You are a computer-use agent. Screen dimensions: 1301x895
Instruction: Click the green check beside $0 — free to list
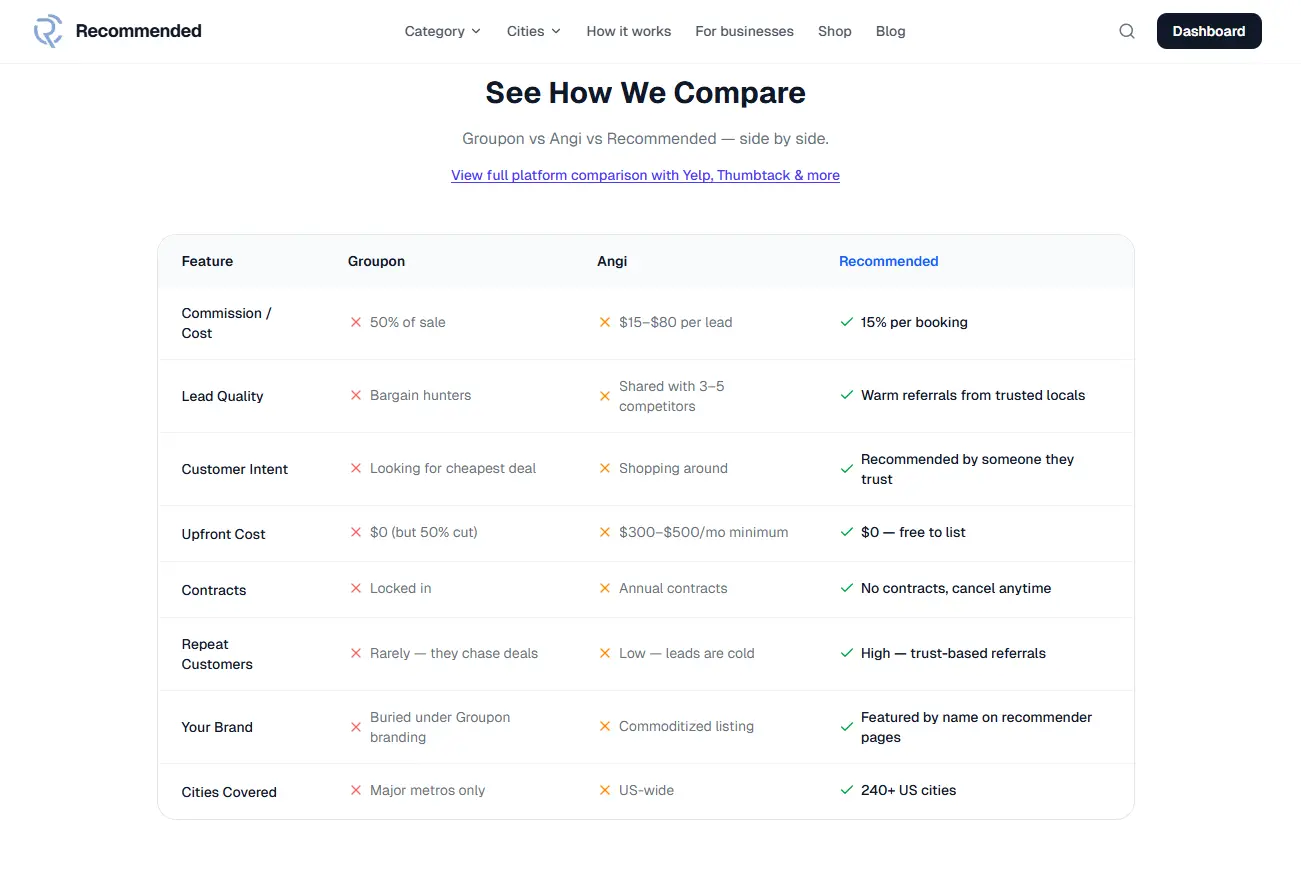coord(847,532)
